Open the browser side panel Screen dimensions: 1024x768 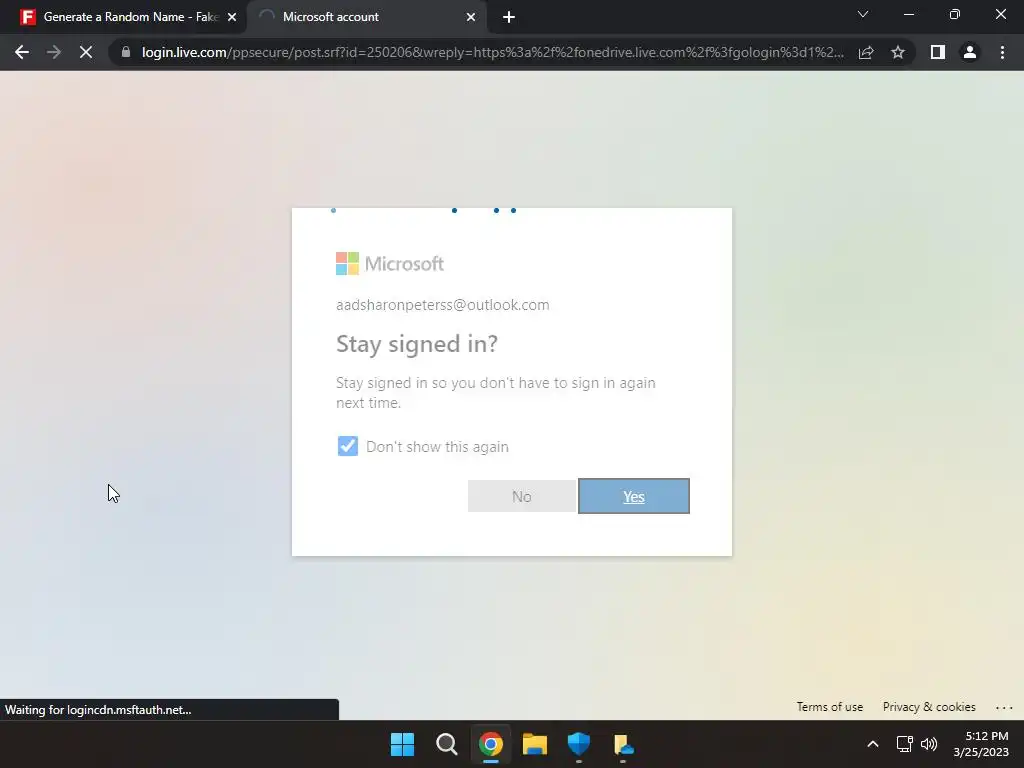click(x=938, y=52)
